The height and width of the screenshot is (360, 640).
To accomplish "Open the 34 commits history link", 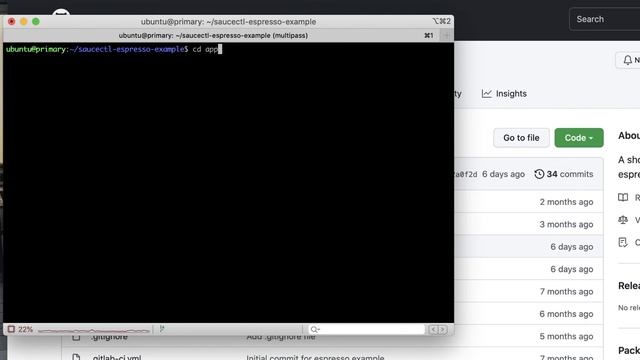I will pyautogui.click(x=564, y=174).
